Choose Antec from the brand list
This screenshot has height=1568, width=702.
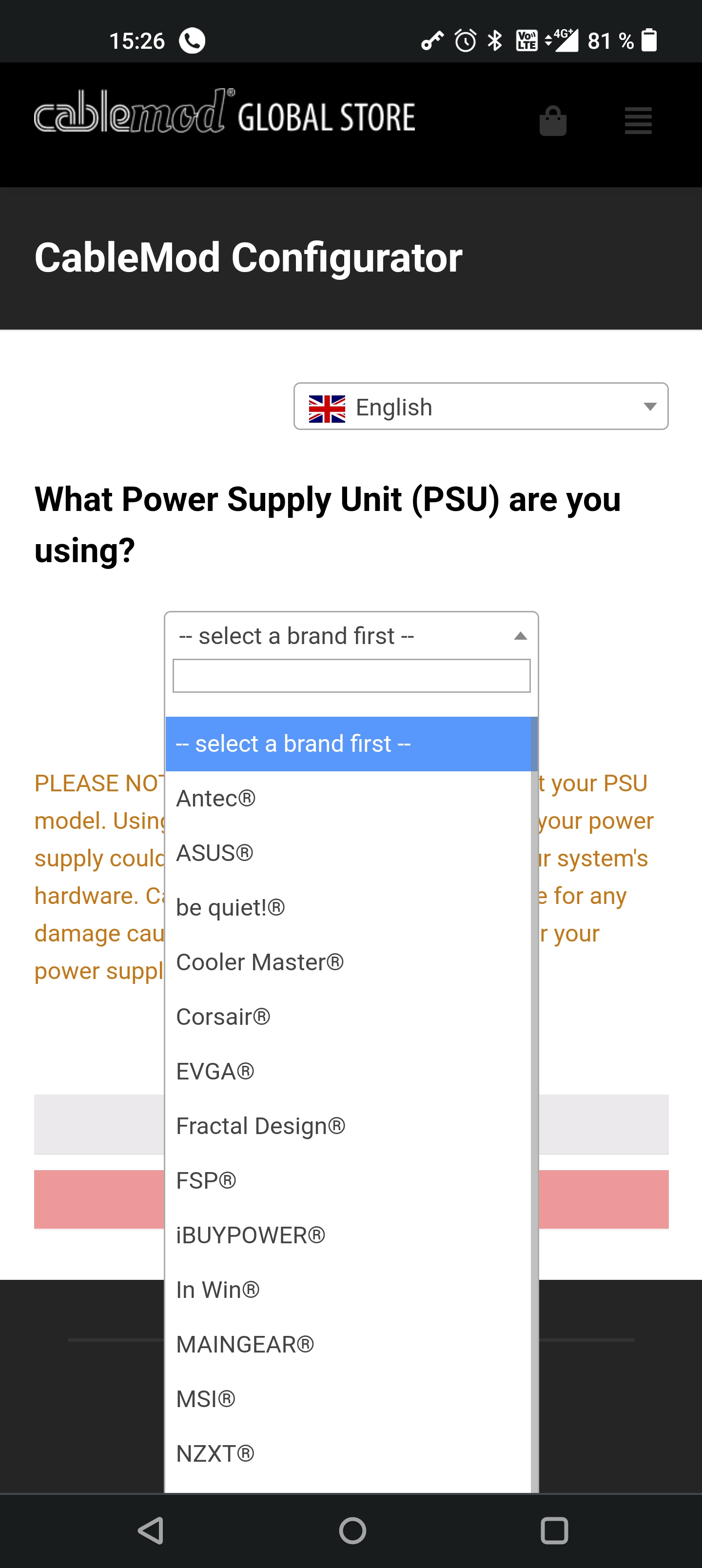(215, 799)
